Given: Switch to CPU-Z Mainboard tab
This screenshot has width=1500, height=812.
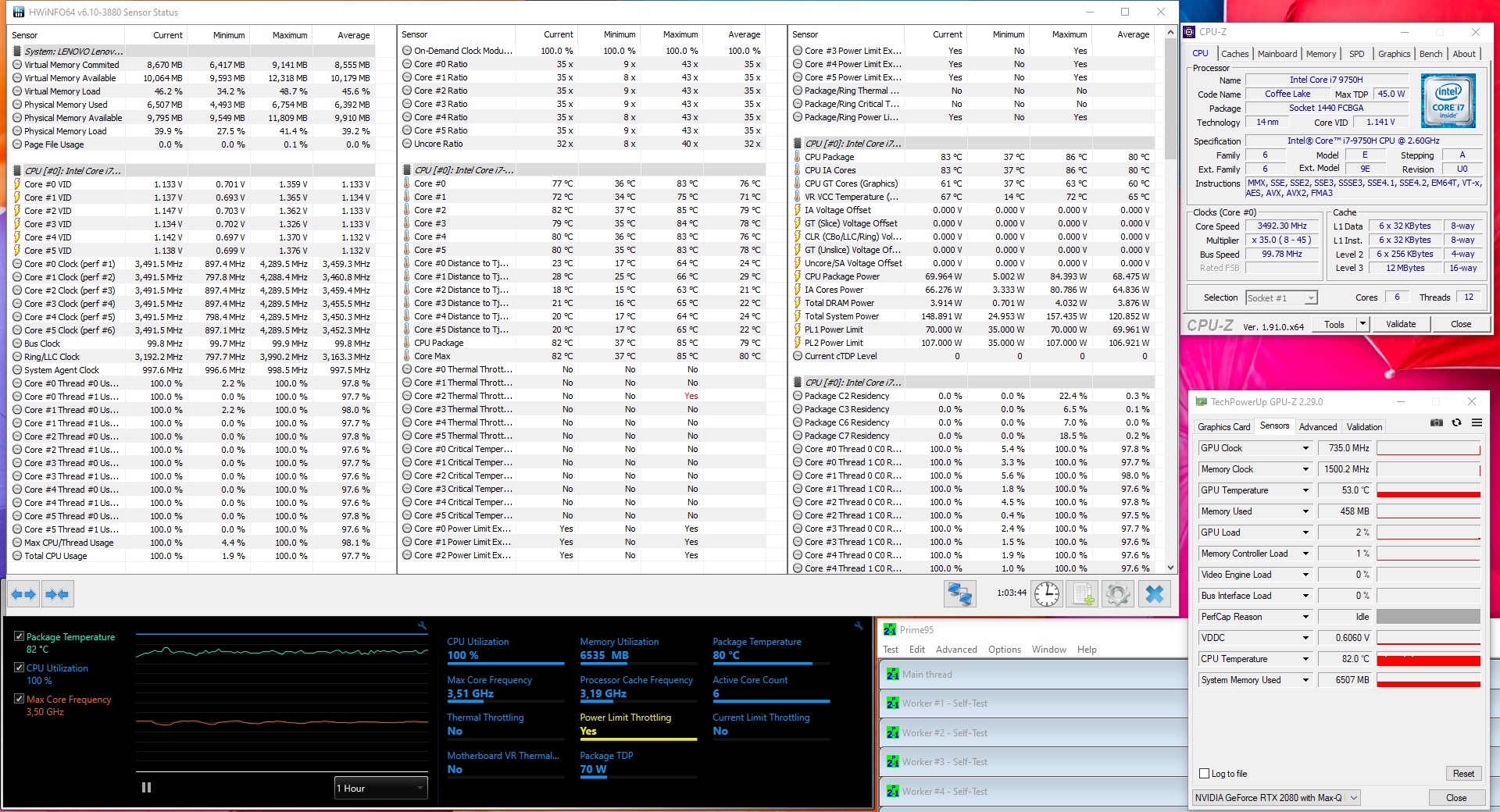Looking at the screenshot, I should 1277,54.
